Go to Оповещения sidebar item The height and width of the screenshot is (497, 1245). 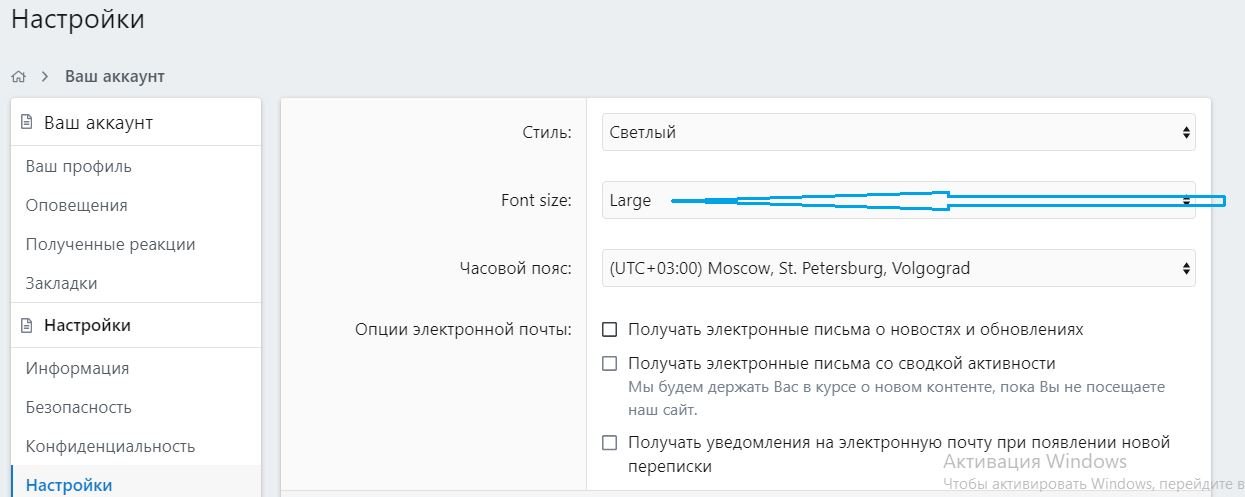point(77,205)
